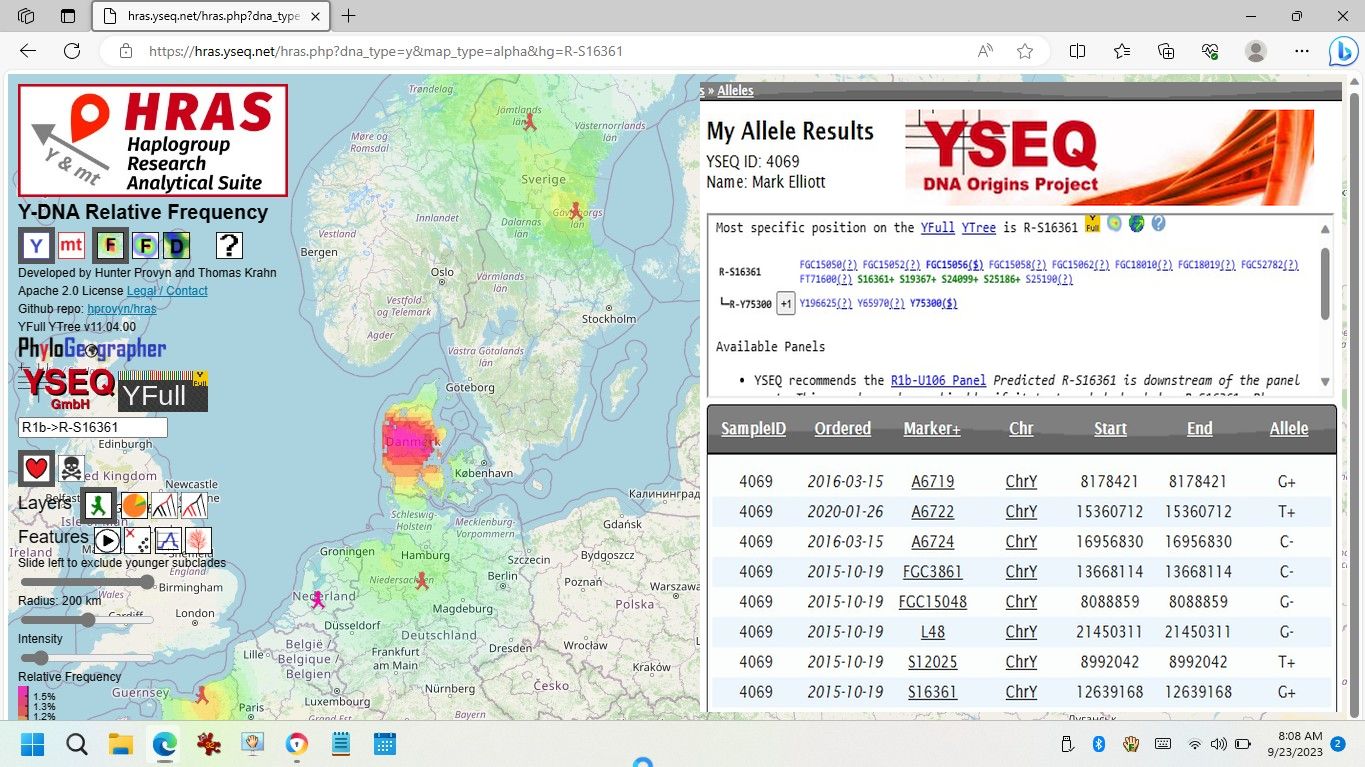Open marker S16361 in the table

[932, 691]
